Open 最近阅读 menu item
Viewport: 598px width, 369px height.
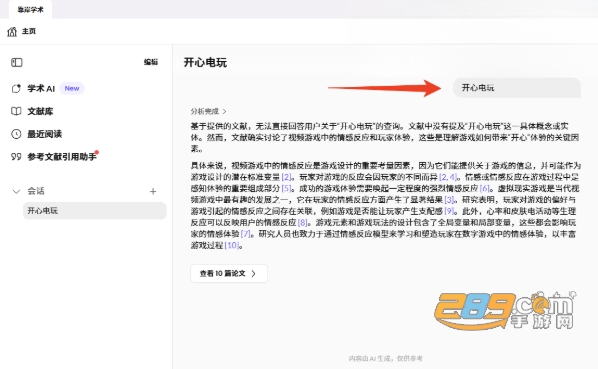pos(44,134)
